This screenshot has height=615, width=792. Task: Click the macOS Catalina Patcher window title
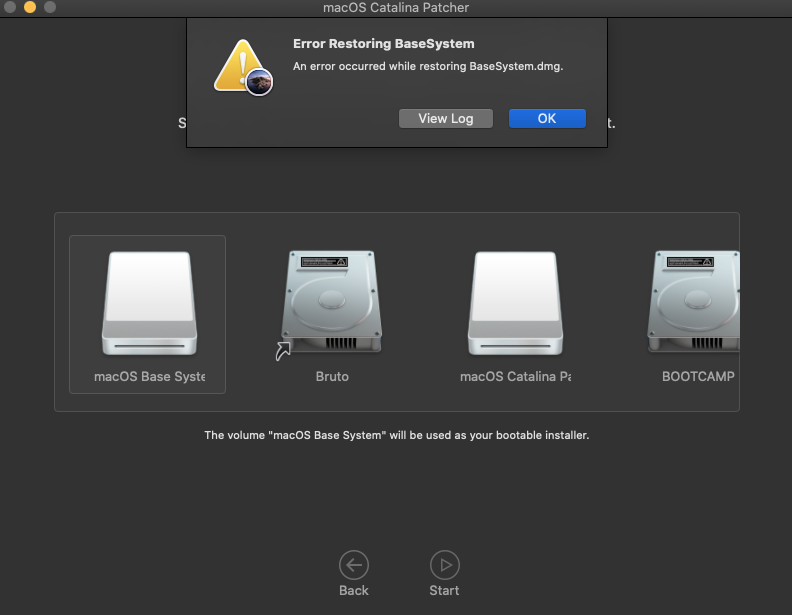(396, 8)
